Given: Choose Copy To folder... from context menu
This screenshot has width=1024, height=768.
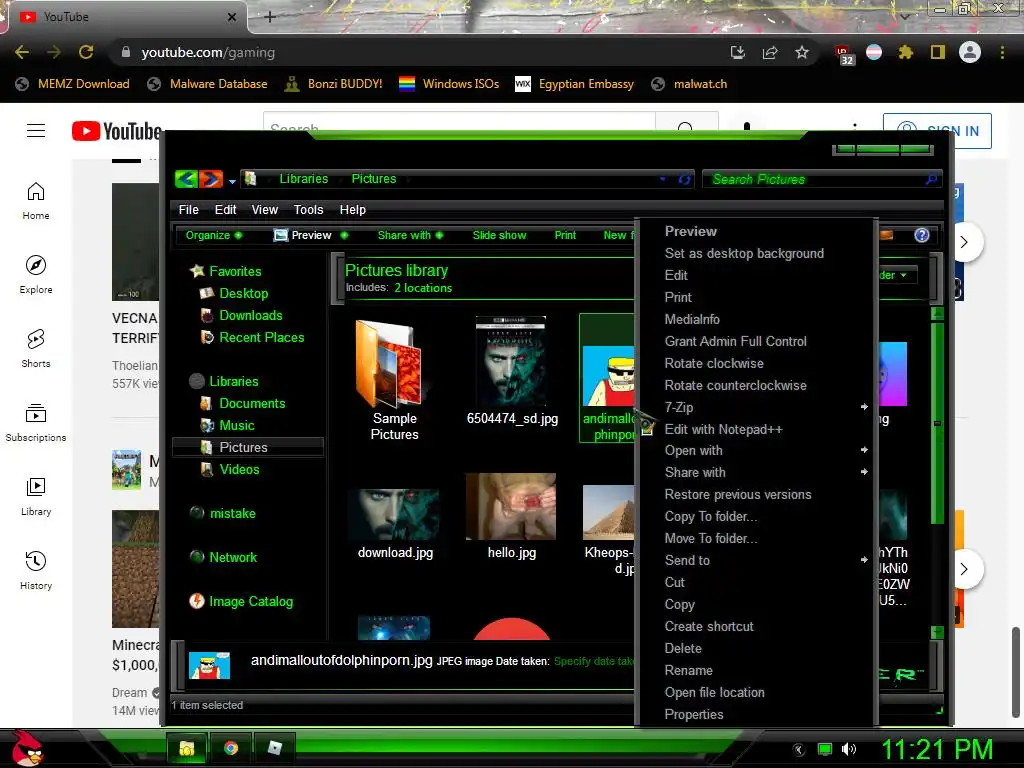Looking at the screenshot, I should (711, 517).
